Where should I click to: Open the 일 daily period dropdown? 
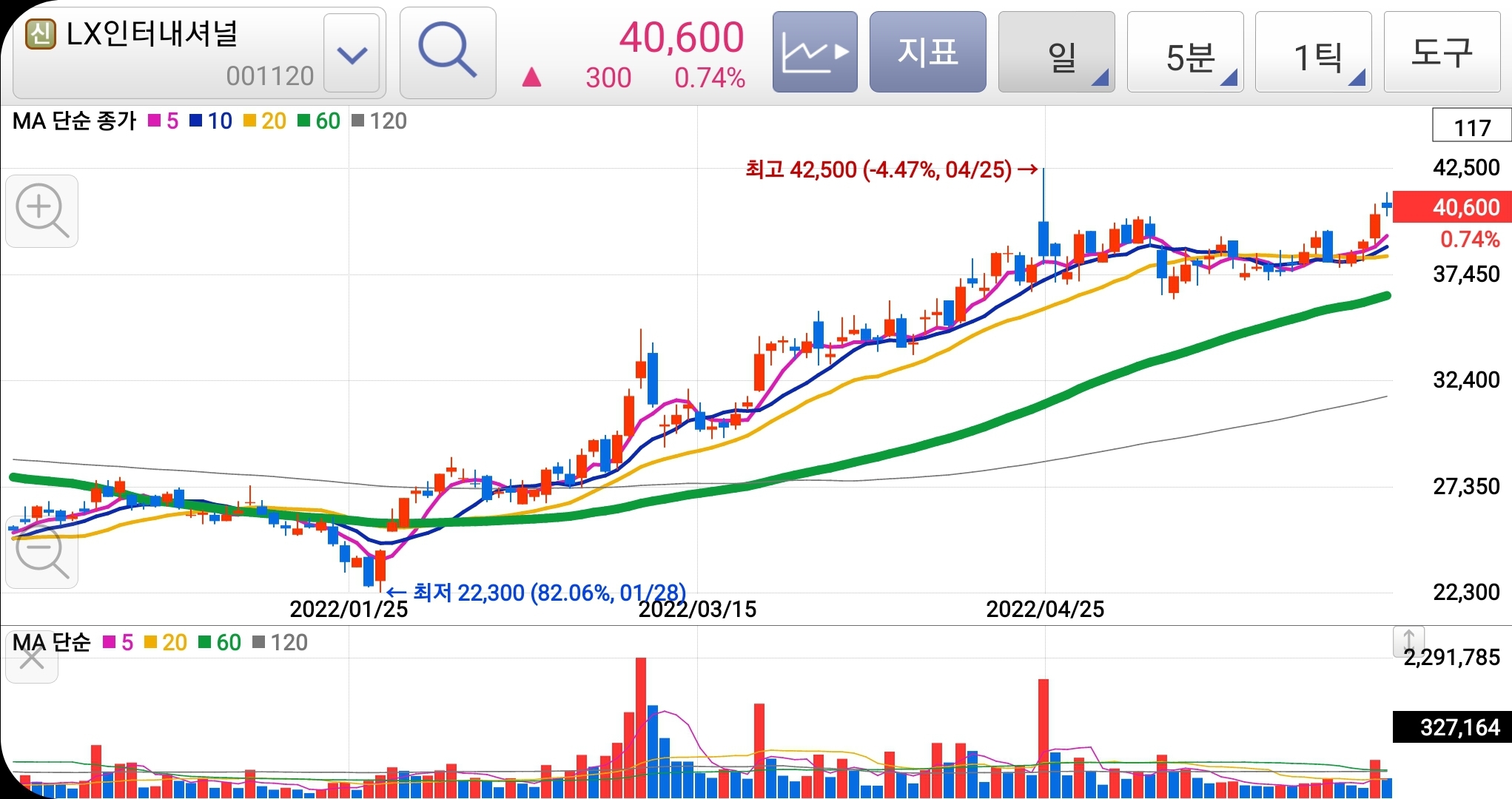pyautogui.click(x=1056, y=53)
